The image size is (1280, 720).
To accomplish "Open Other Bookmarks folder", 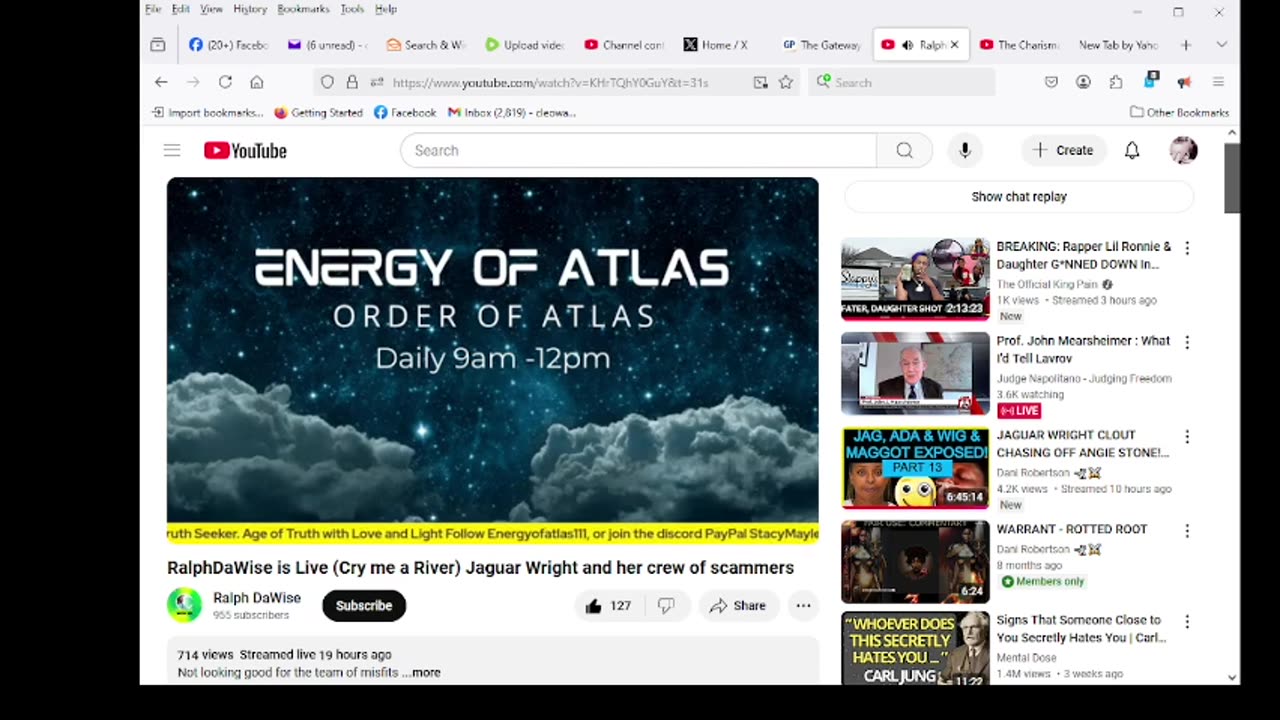I will click(x=1179, y=113).
